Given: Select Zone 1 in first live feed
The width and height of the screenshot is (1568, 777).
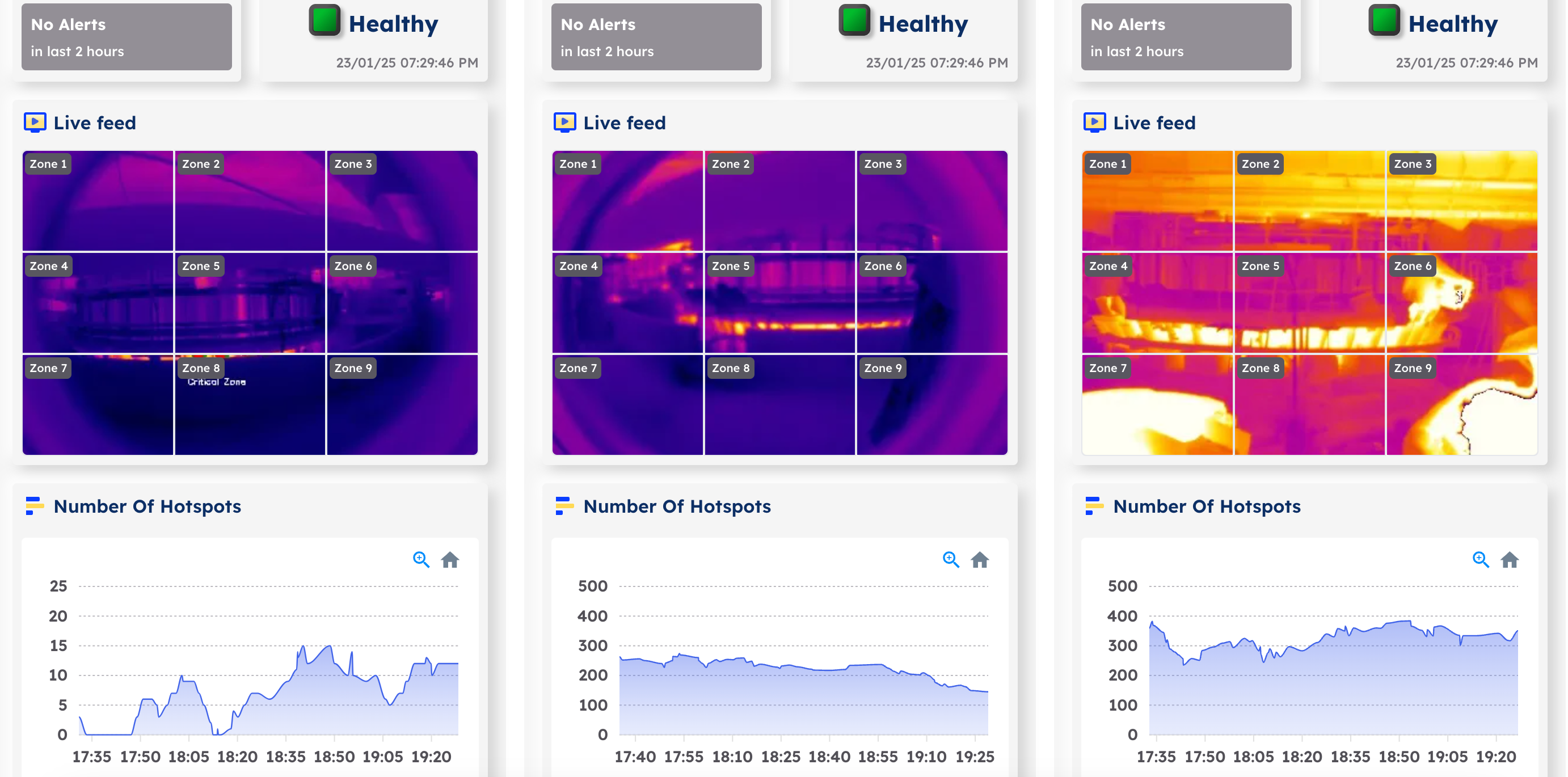Looking at the screenshot, I should pos(98,201).
